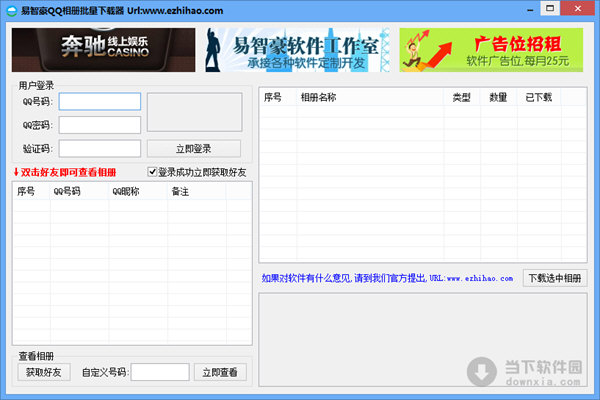
Task: Click 立即查看 beside the custom number field
Action: (x=220, y=372)
